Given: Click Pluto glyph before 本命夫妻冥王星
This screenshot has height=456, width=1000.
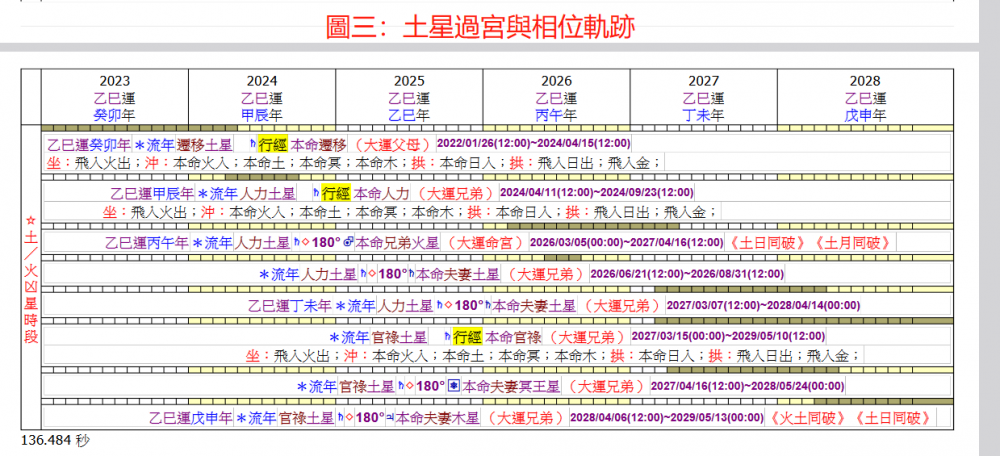Looking at the screenshot, I should 452,386.
